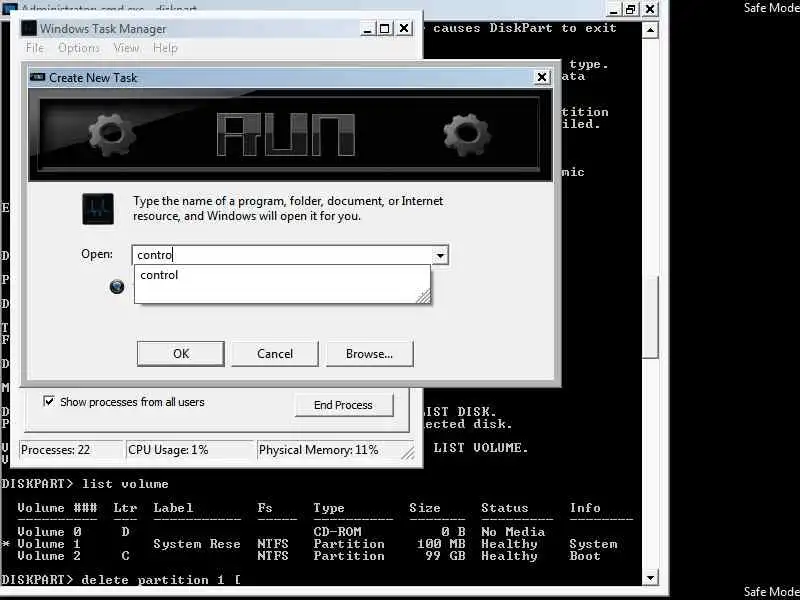Click the cmd window scroll up arrow
Viewport: 800px width, 600px height.
[x=650, y=30]
